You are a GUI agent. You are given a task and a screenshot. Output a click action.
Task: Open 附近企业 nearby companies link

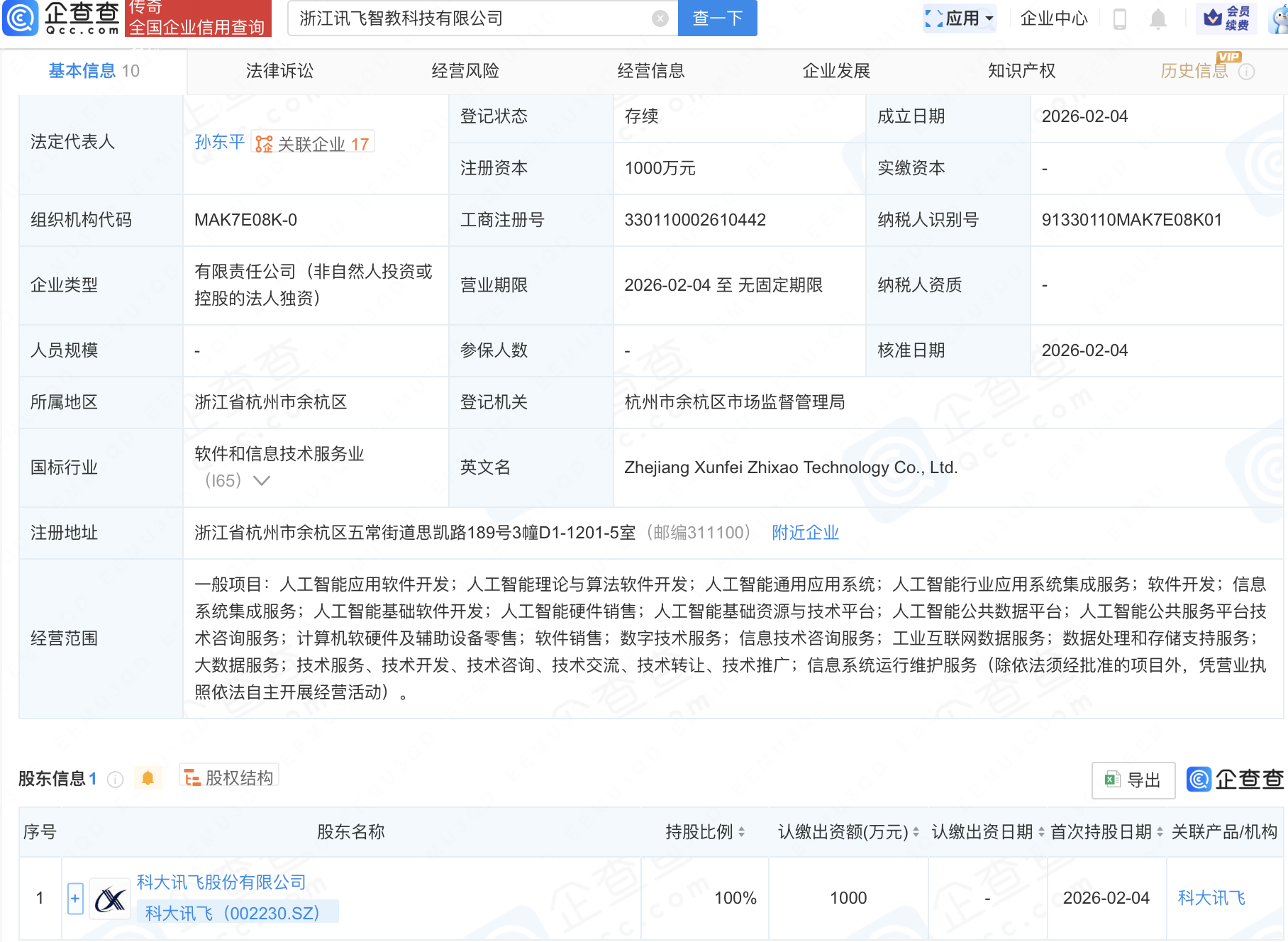pyautogui.click(x=804, y=532)
